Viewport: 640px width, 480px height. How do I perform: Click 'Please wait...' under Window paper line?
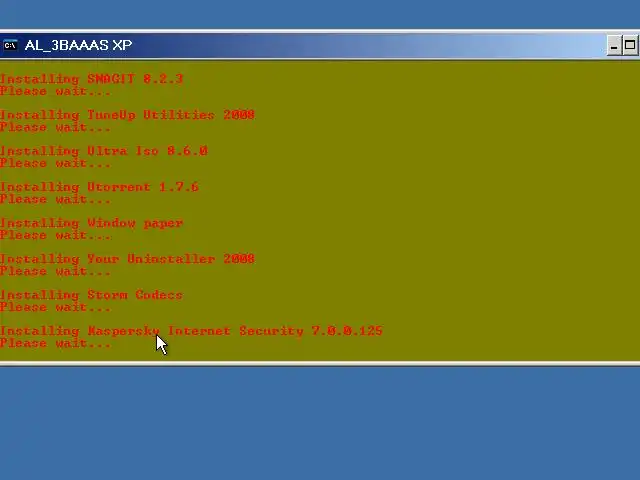(55, 235)
